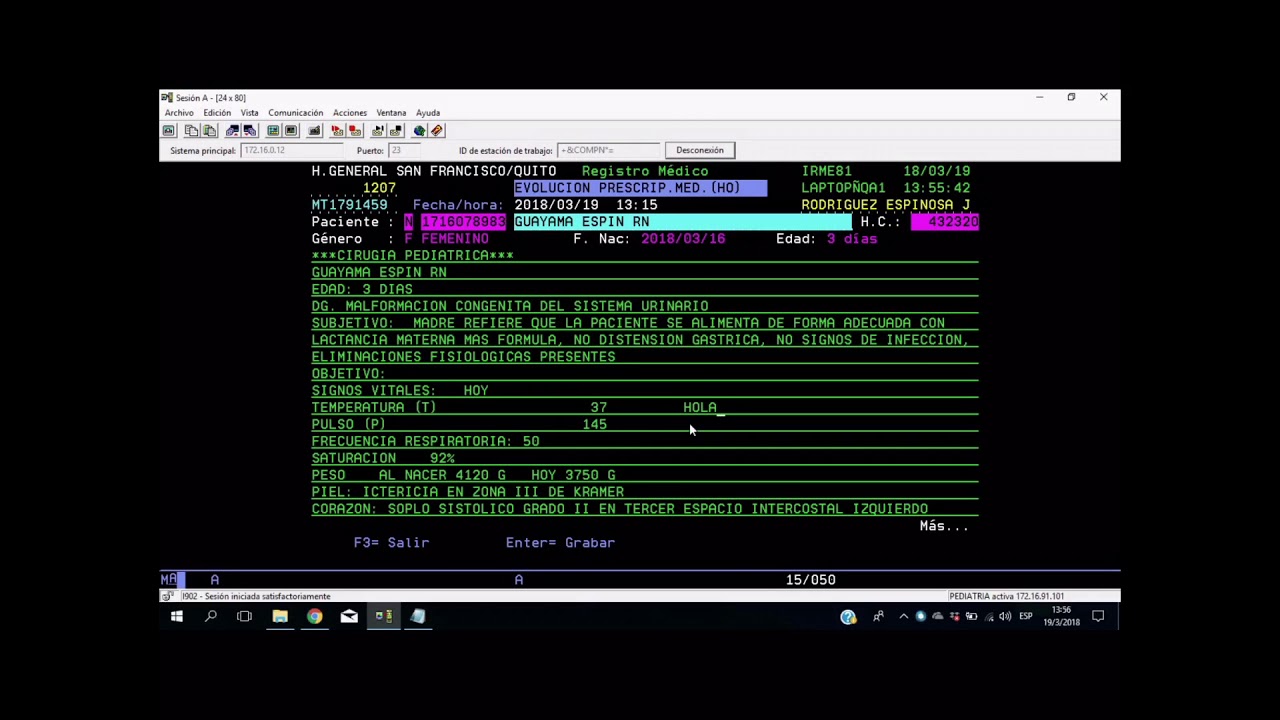Image resolution: width=1280 pixels, height=720 pixels.
Task: Click the EDAD: 3 DIAS line
Action: pos(644,289)
